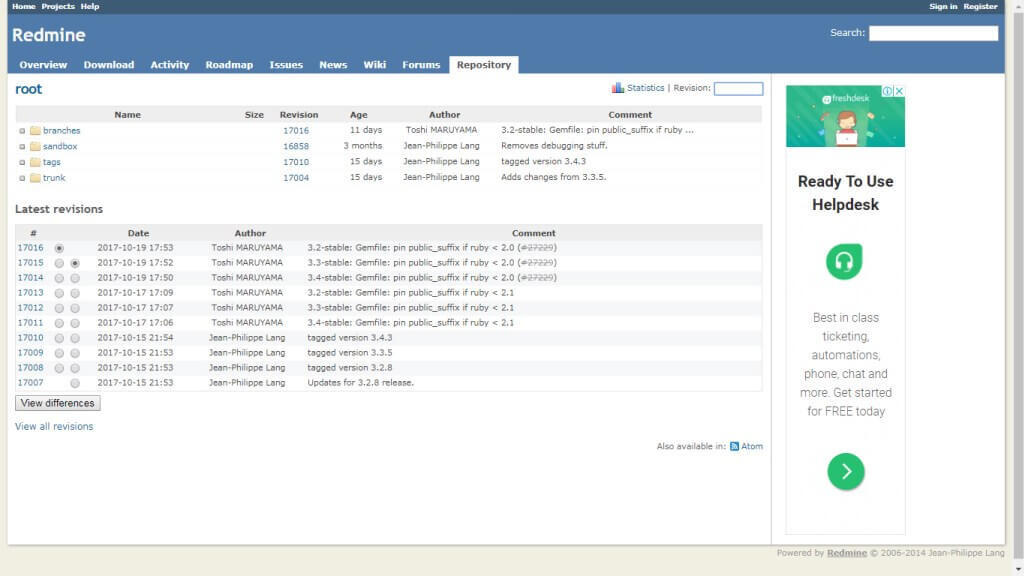This screenshot has width=1024, height=576.
Task: Expand the tags directory
Action: click(22, 162)
